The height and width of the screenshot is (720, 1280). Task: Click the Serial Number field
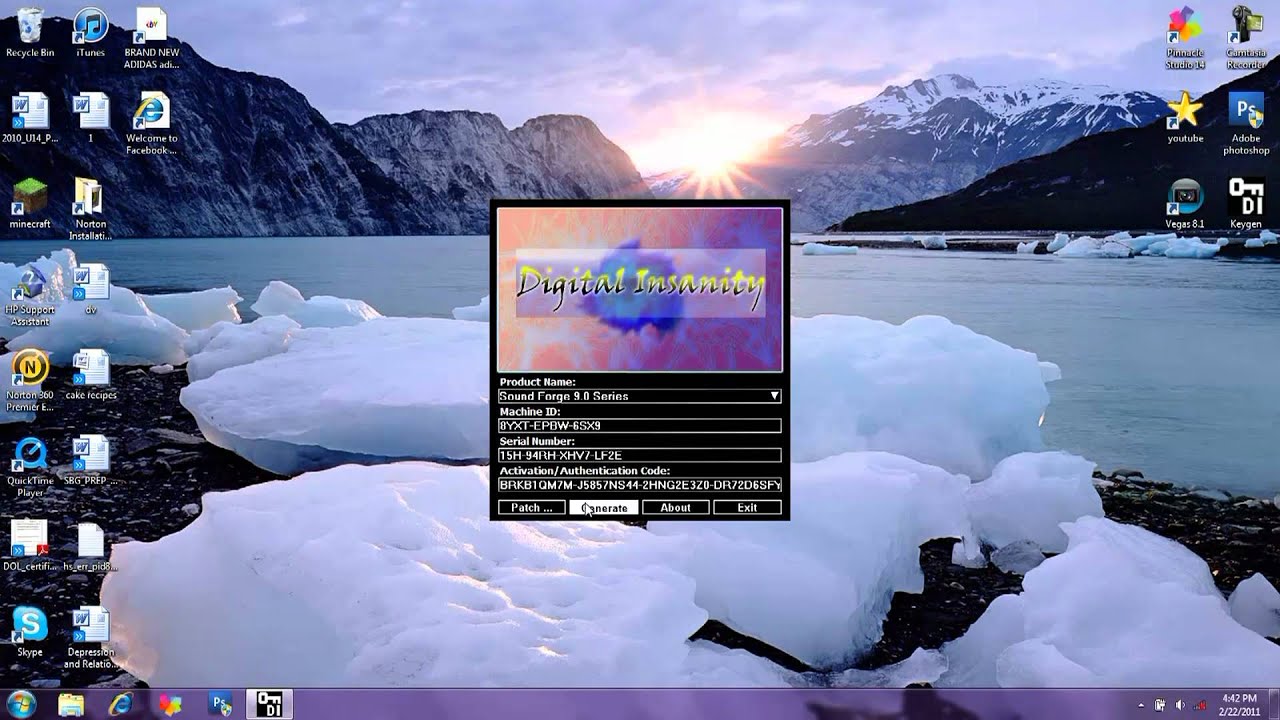tap(640, 455)
